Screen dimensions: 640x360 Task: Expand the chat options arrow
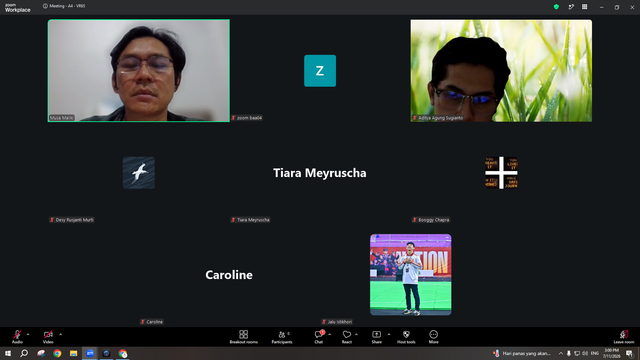[x=329, y=334]
